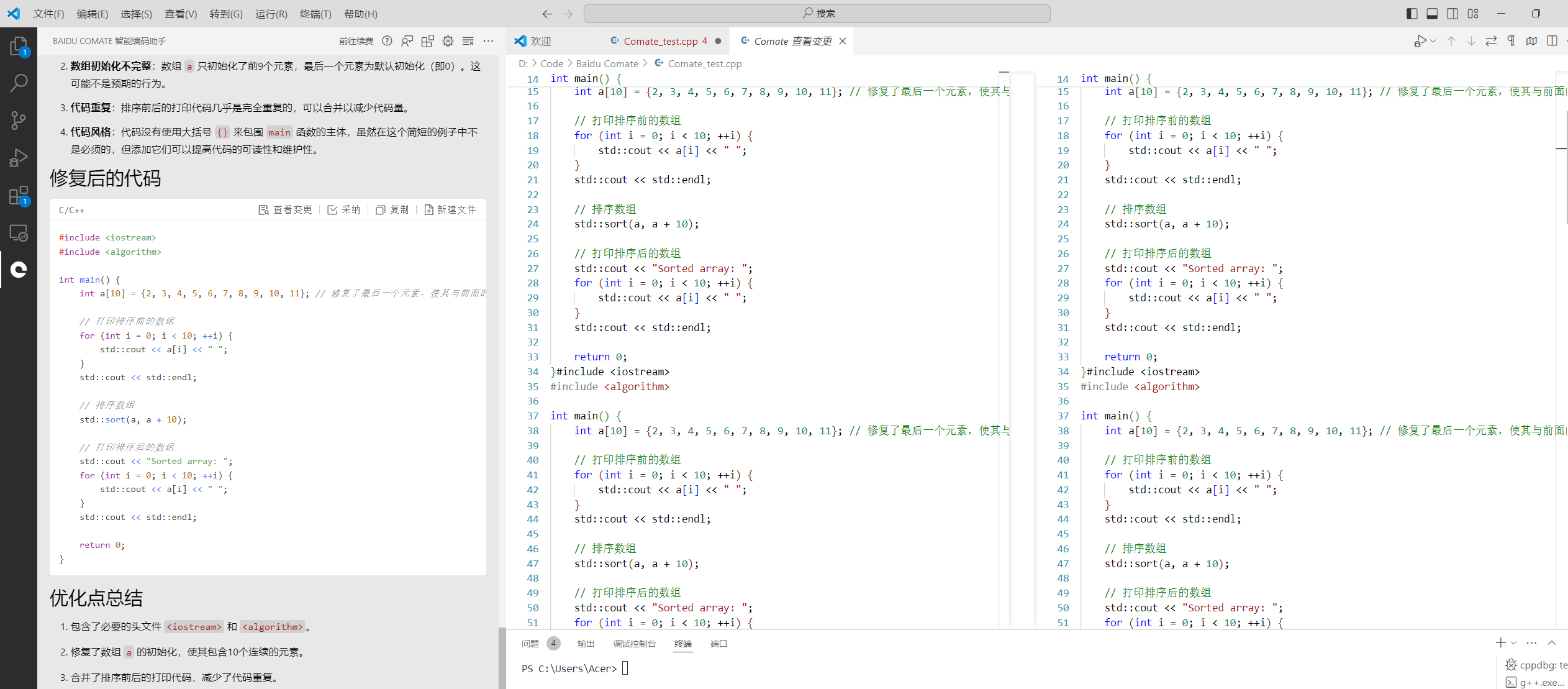Open the 选择(S) menu

pos(136,14)
